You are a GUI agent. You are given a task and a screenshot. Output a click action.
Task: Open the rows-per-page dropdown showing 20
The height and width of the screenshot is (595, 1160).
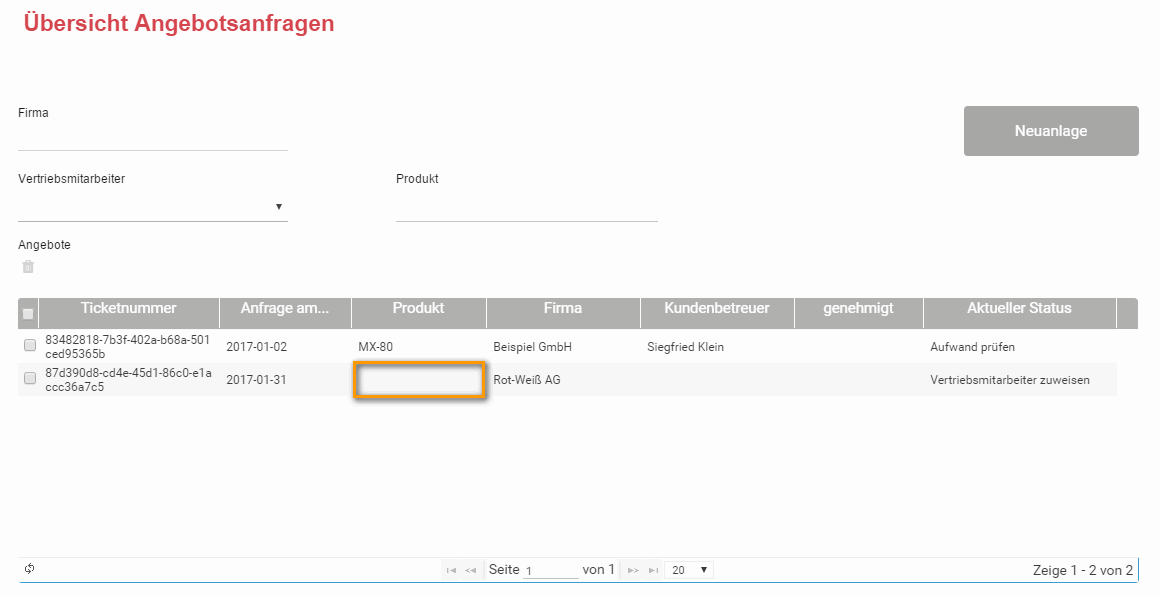(690, 570)
